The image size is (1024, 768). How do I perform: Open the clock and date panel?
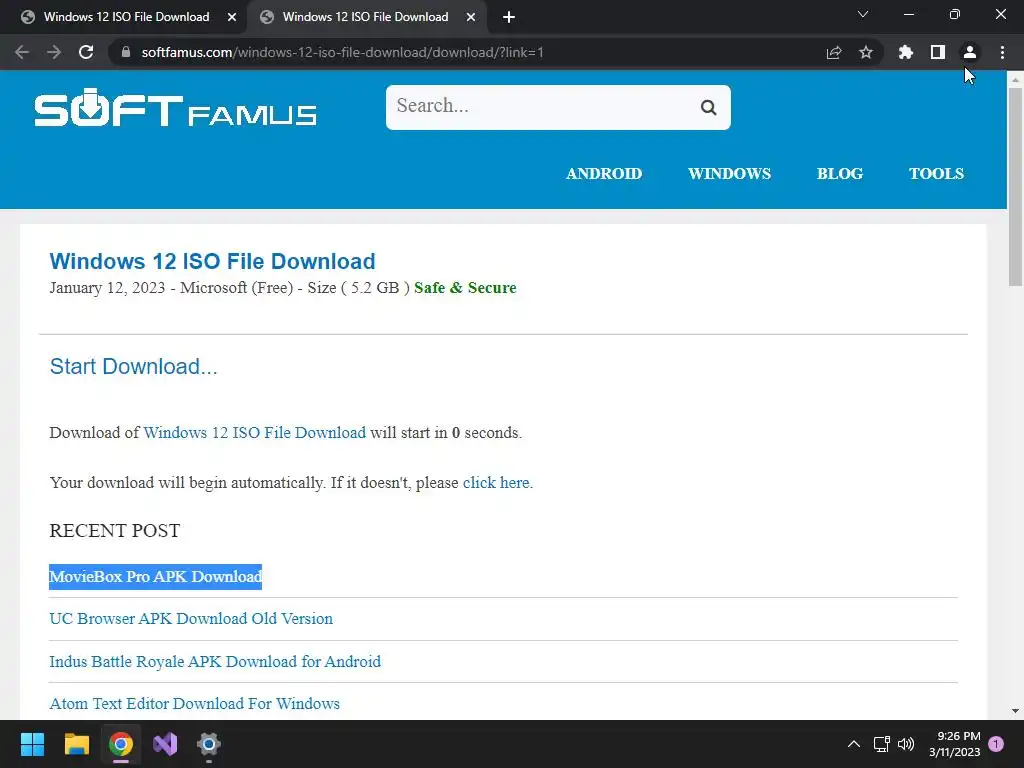(955, 744)
